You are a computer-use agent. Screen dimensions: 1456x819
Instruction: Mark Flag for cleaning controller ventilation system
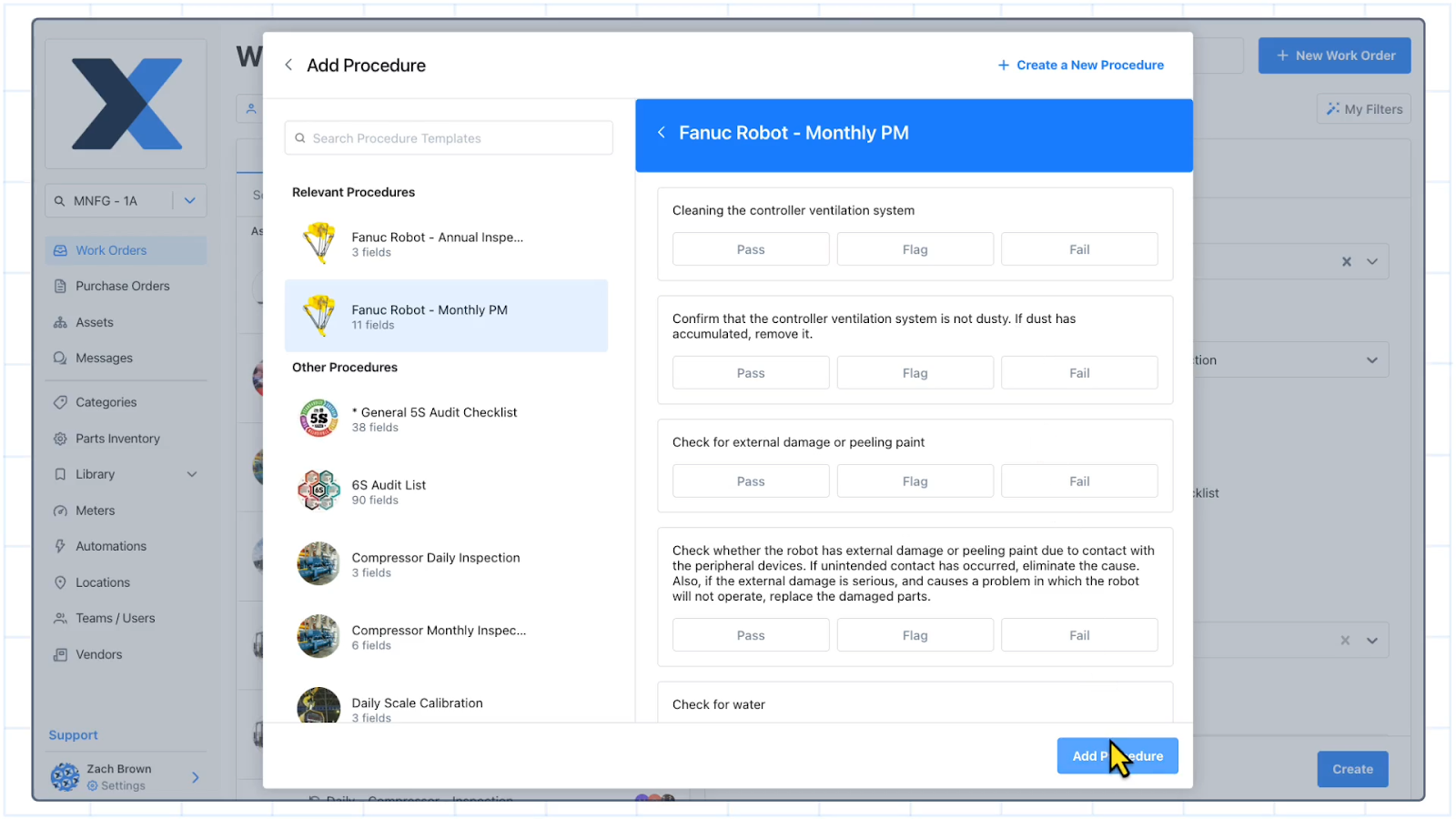tap(915, 249)
